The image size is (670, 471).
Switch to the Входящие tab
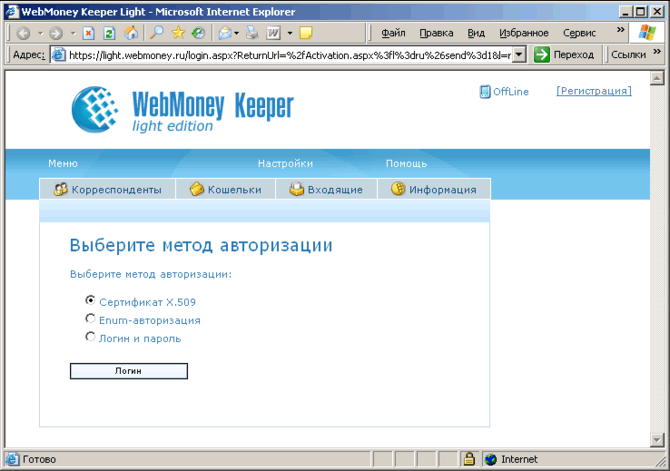[x=326, y=189]
